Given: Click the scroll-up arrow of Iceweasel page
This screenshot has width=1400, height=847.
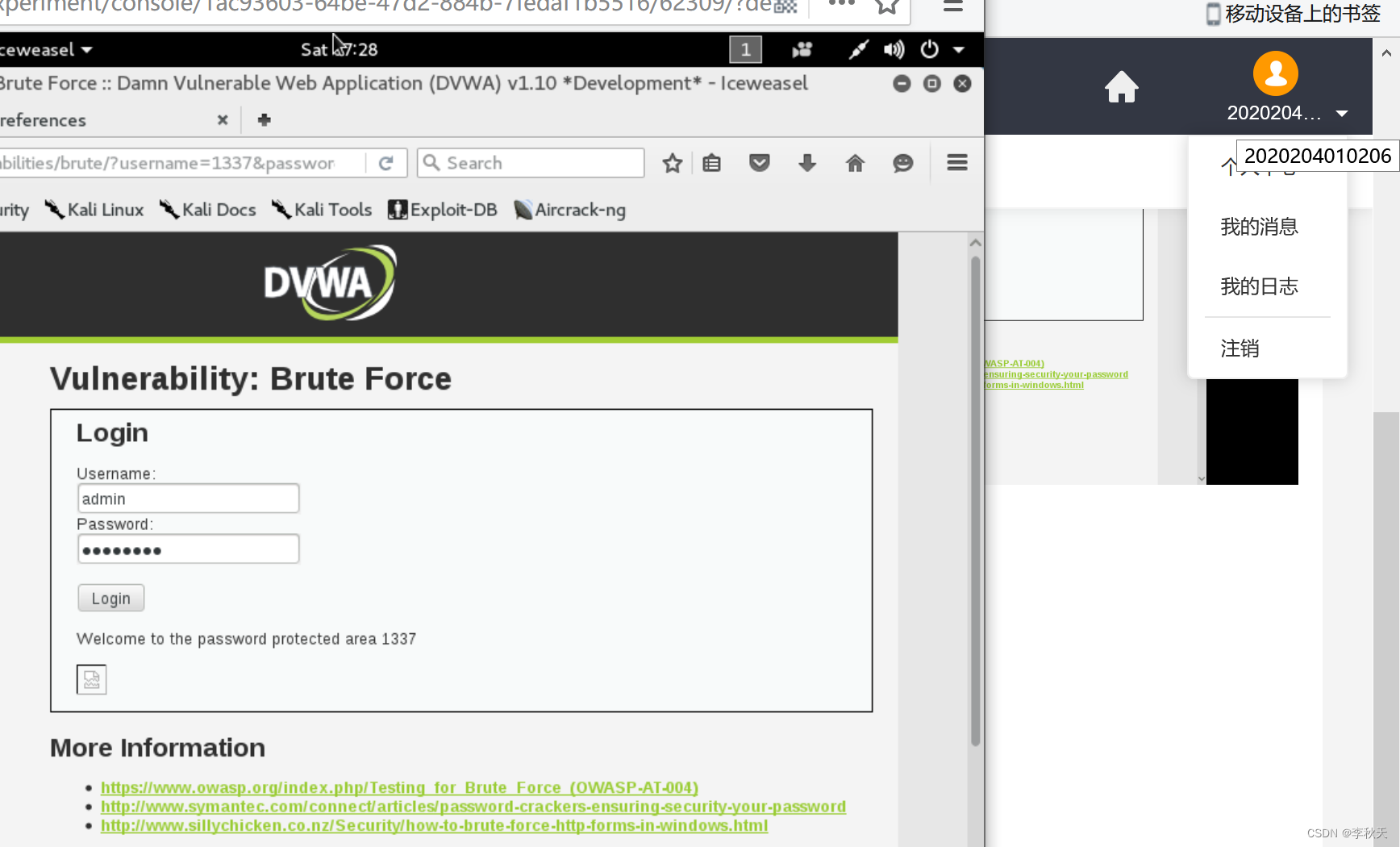Looking at the screenshot, I should 975,243.
